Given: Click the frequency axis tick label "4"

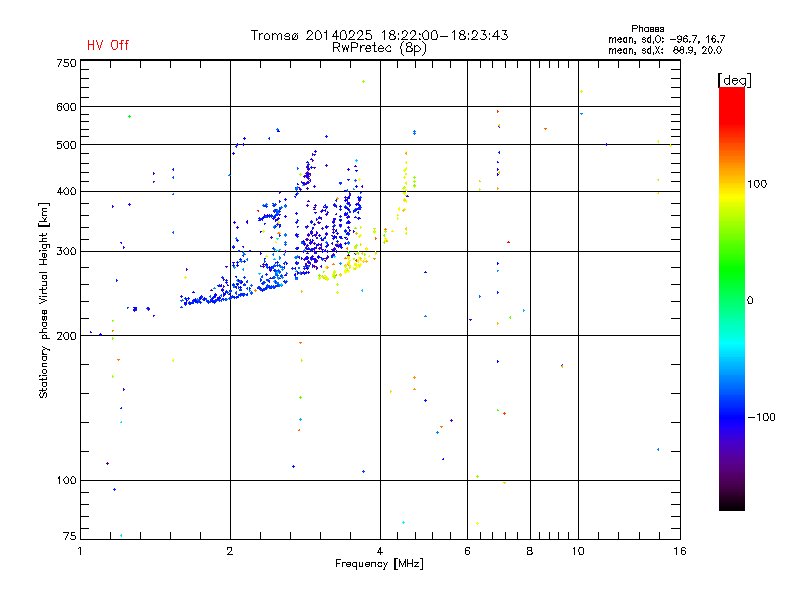Looking at the screenshot, I should (x=380, y=551).
